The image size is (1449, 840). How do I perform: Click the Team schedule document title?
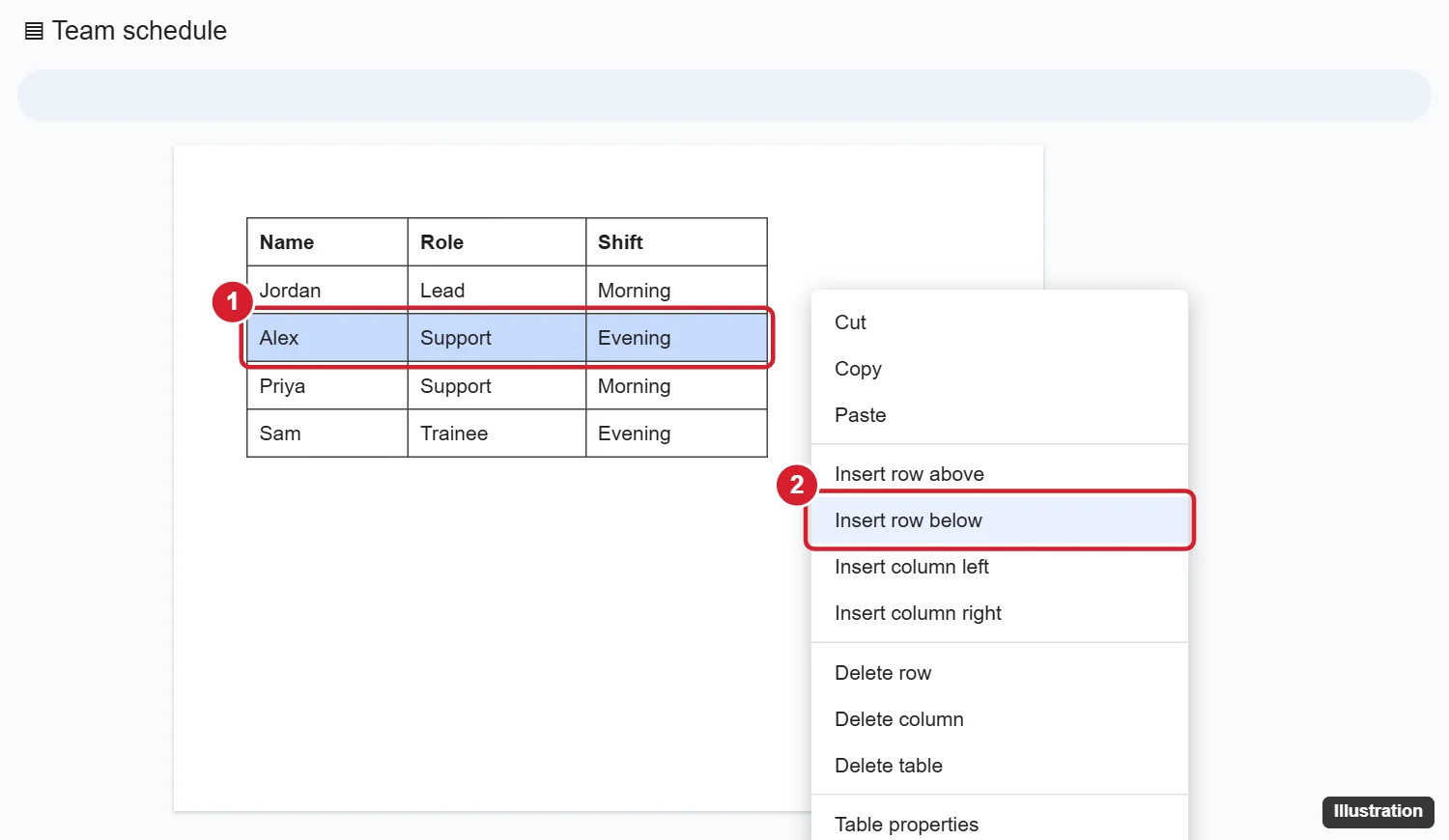click(139, 31)
